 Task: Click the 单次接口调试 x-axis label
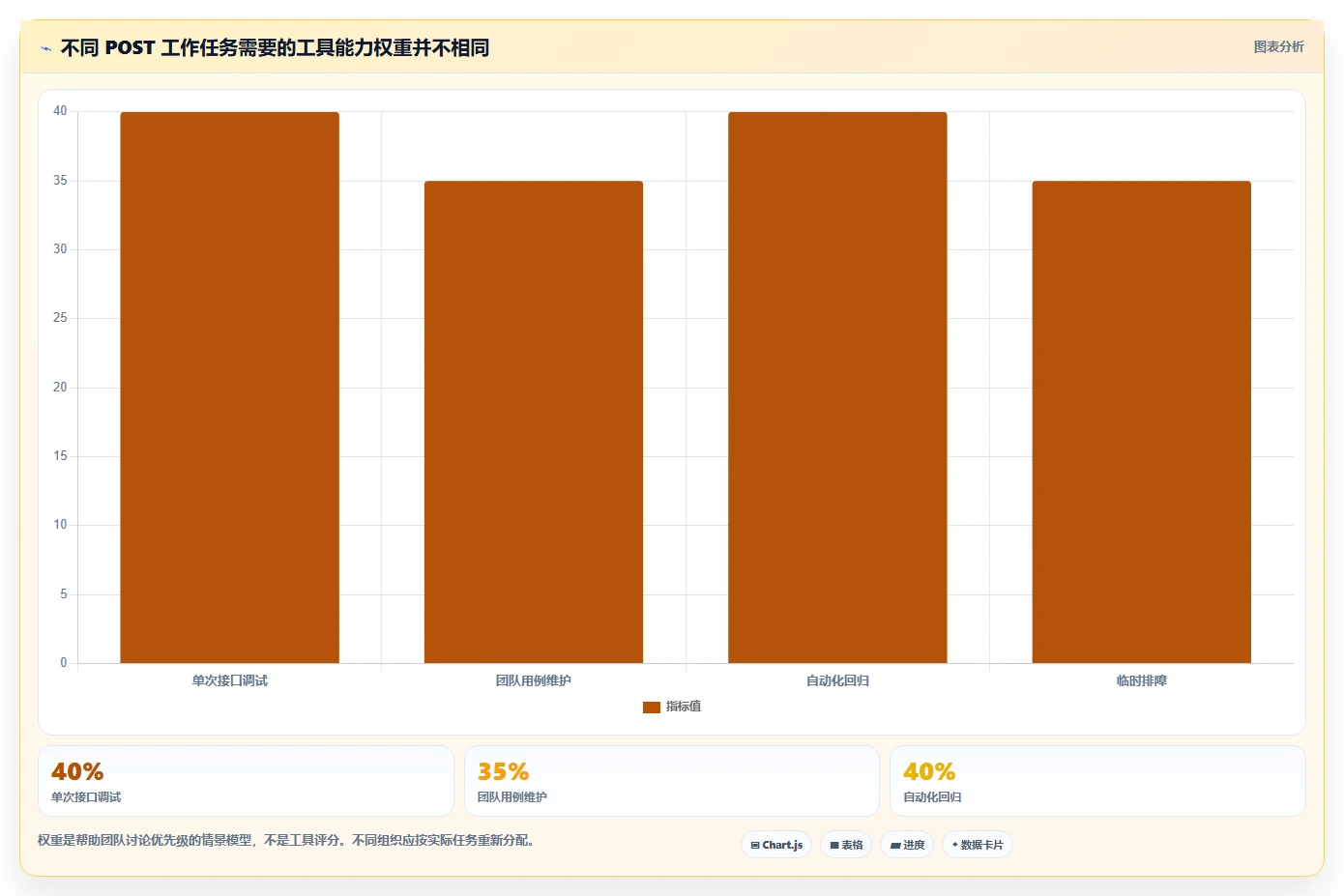229,680
